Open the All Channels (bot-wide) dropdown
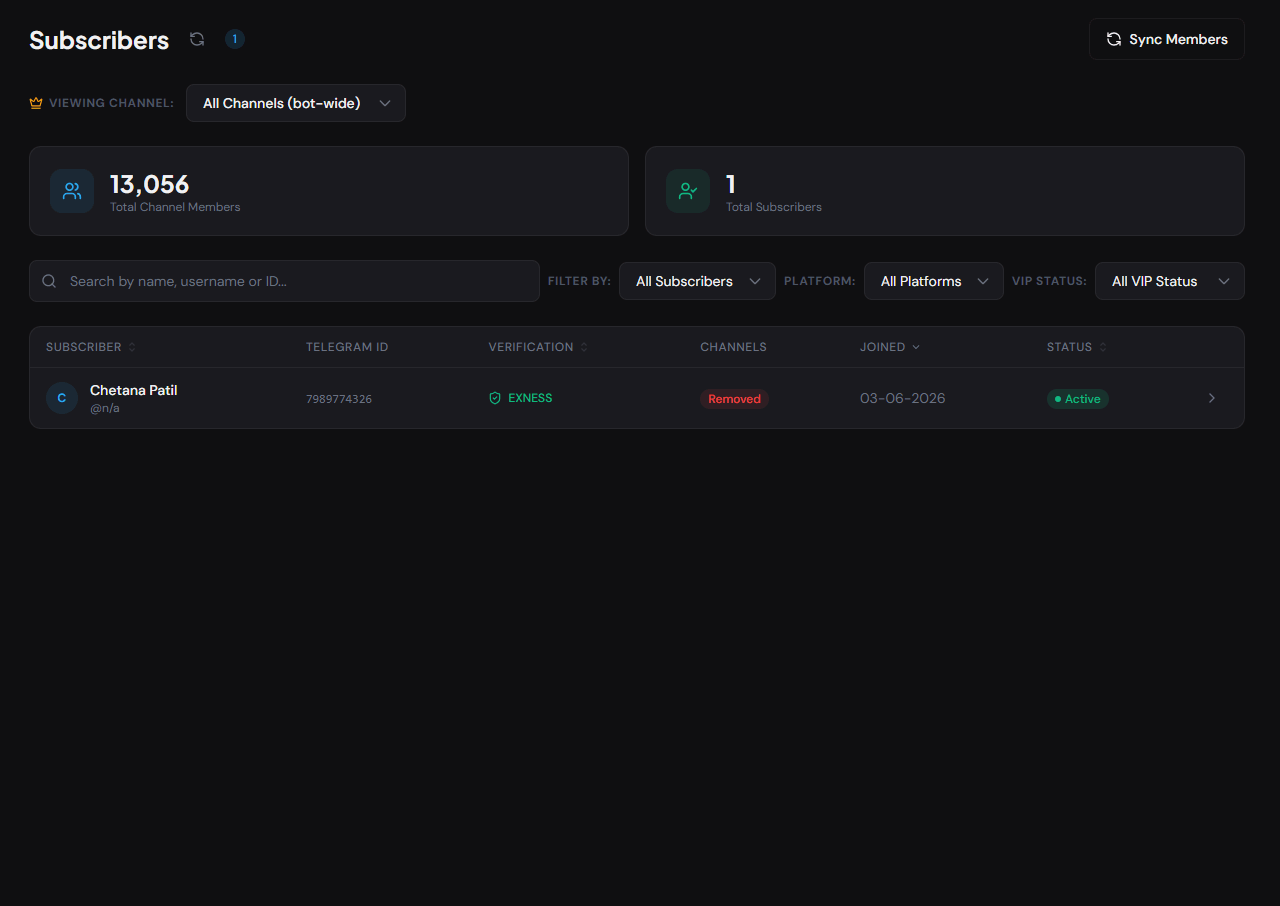Screen dimensions: 1280x906 (296, 103)
